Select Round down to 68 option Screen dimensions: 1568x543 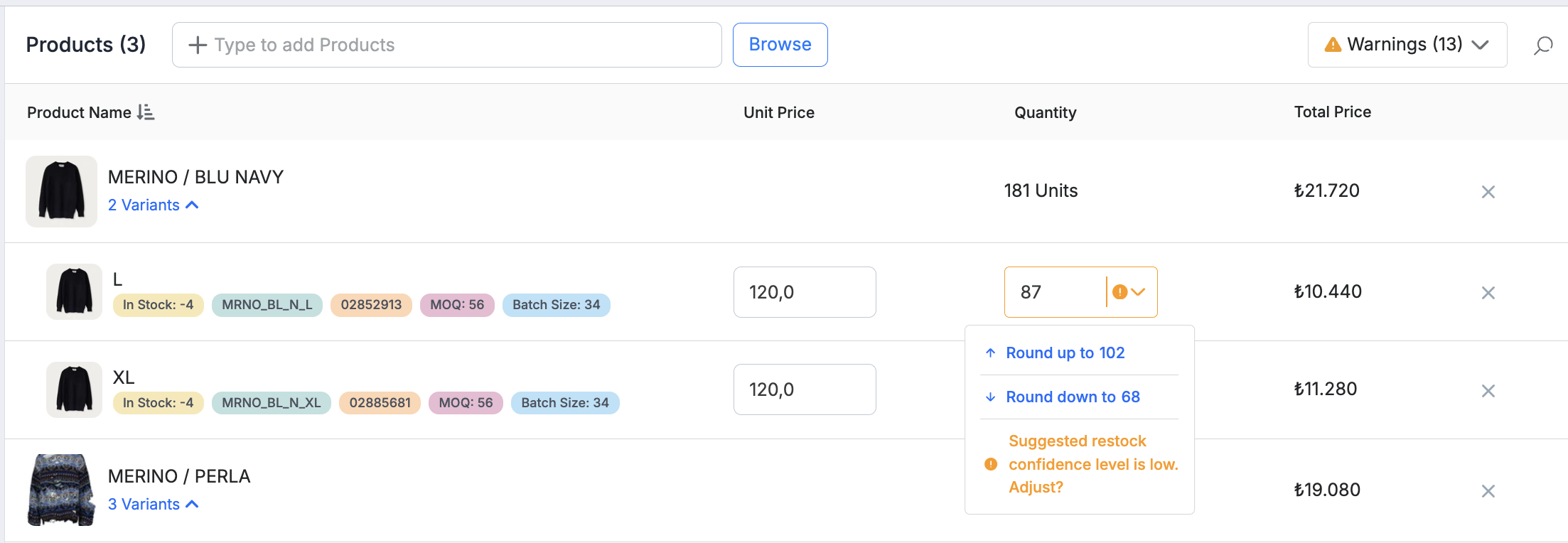pyautogui.click(x=1073, y=397)
